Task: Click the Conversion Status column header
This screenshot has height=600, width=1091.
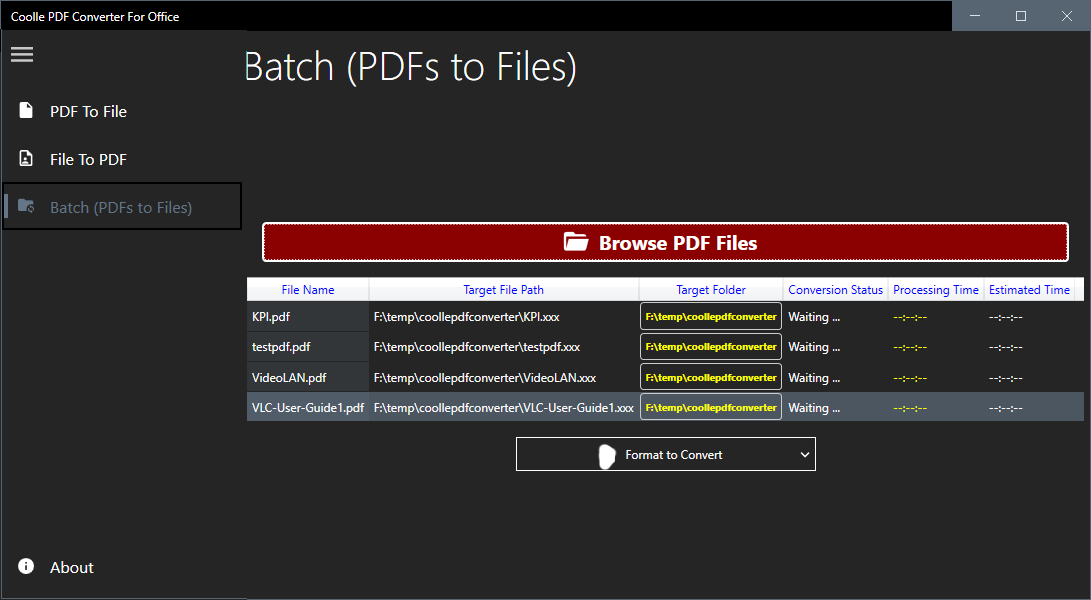Action: pyautogui.click(x=835, y=289)
